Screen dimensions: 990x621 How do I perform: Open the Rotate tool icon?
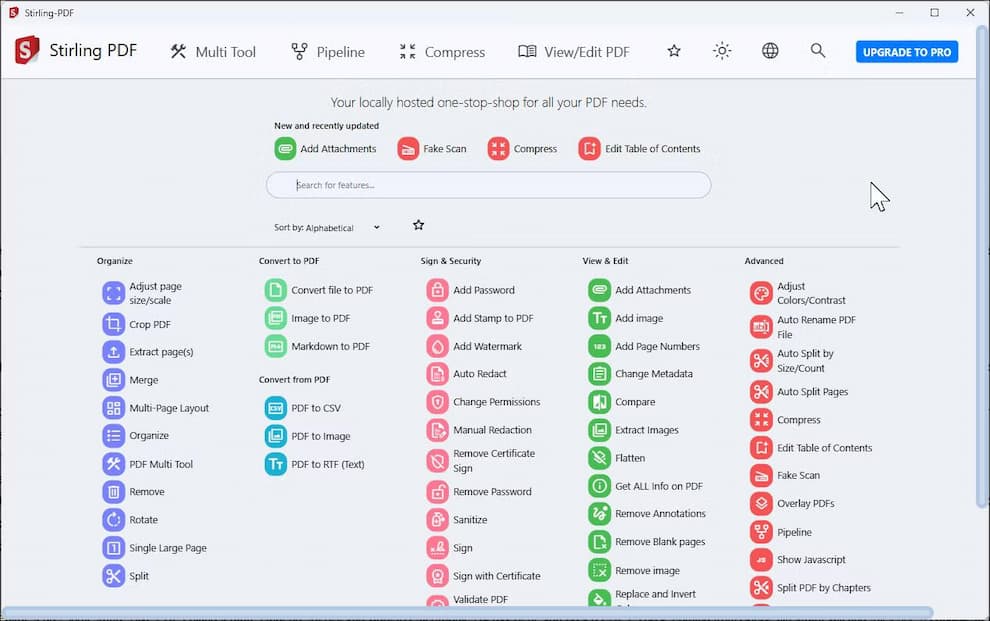114,520
